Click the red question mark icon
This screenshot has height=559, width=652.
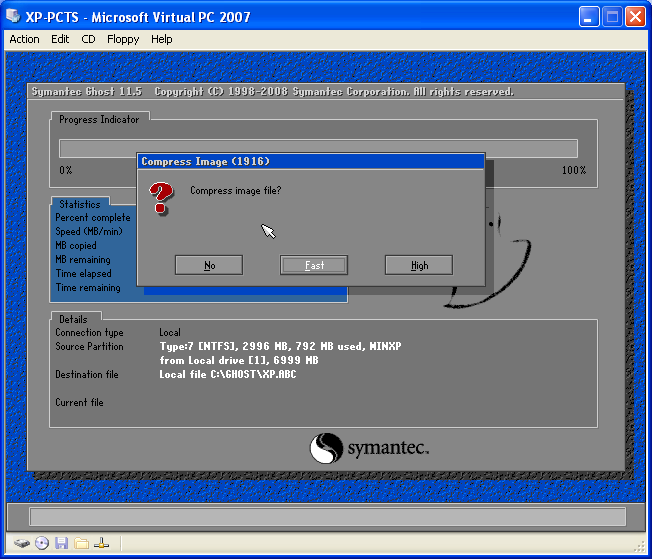pos(161,198)
